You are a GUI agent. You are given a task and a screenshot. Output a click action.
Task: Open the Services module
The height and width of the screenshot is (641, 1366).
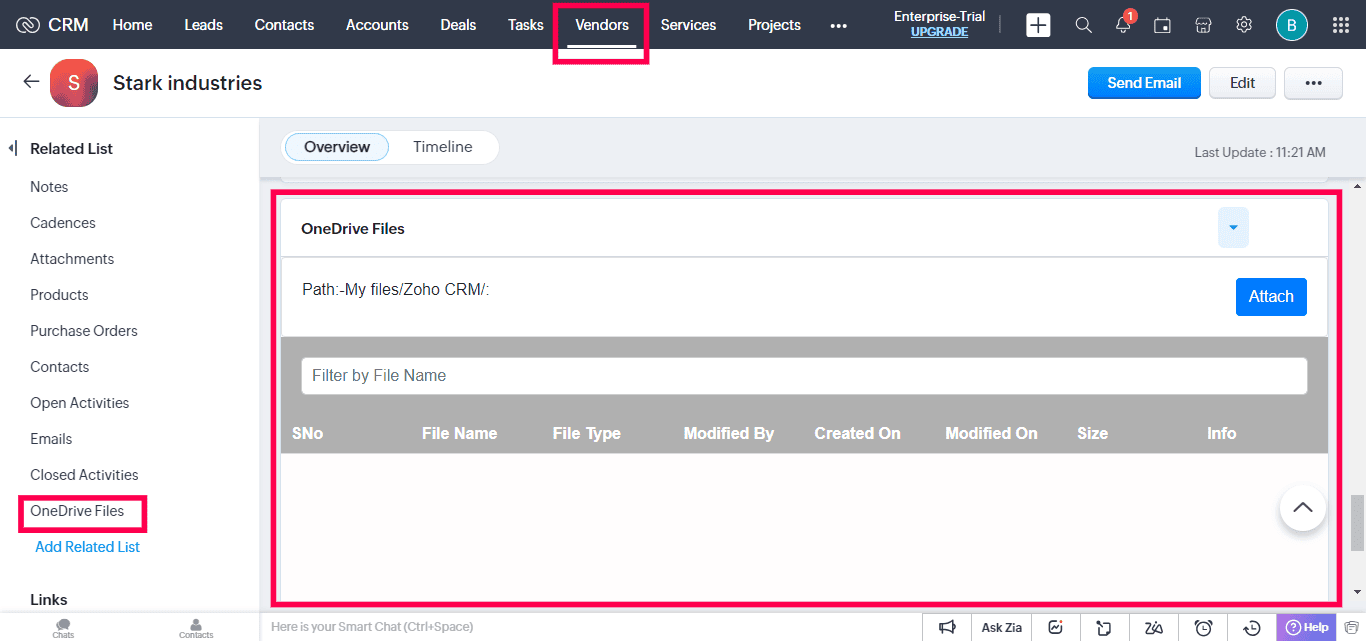click(x=688, y=25)
